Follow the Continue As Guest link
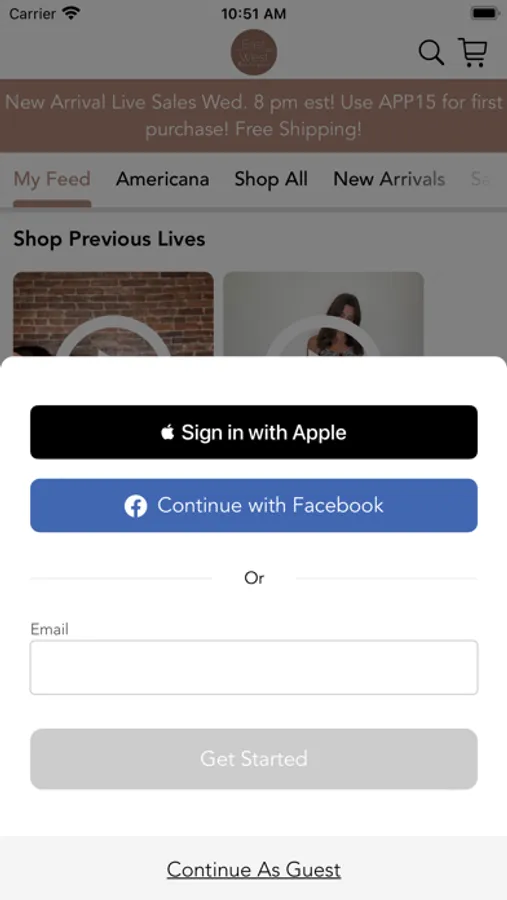 (254, 870)
